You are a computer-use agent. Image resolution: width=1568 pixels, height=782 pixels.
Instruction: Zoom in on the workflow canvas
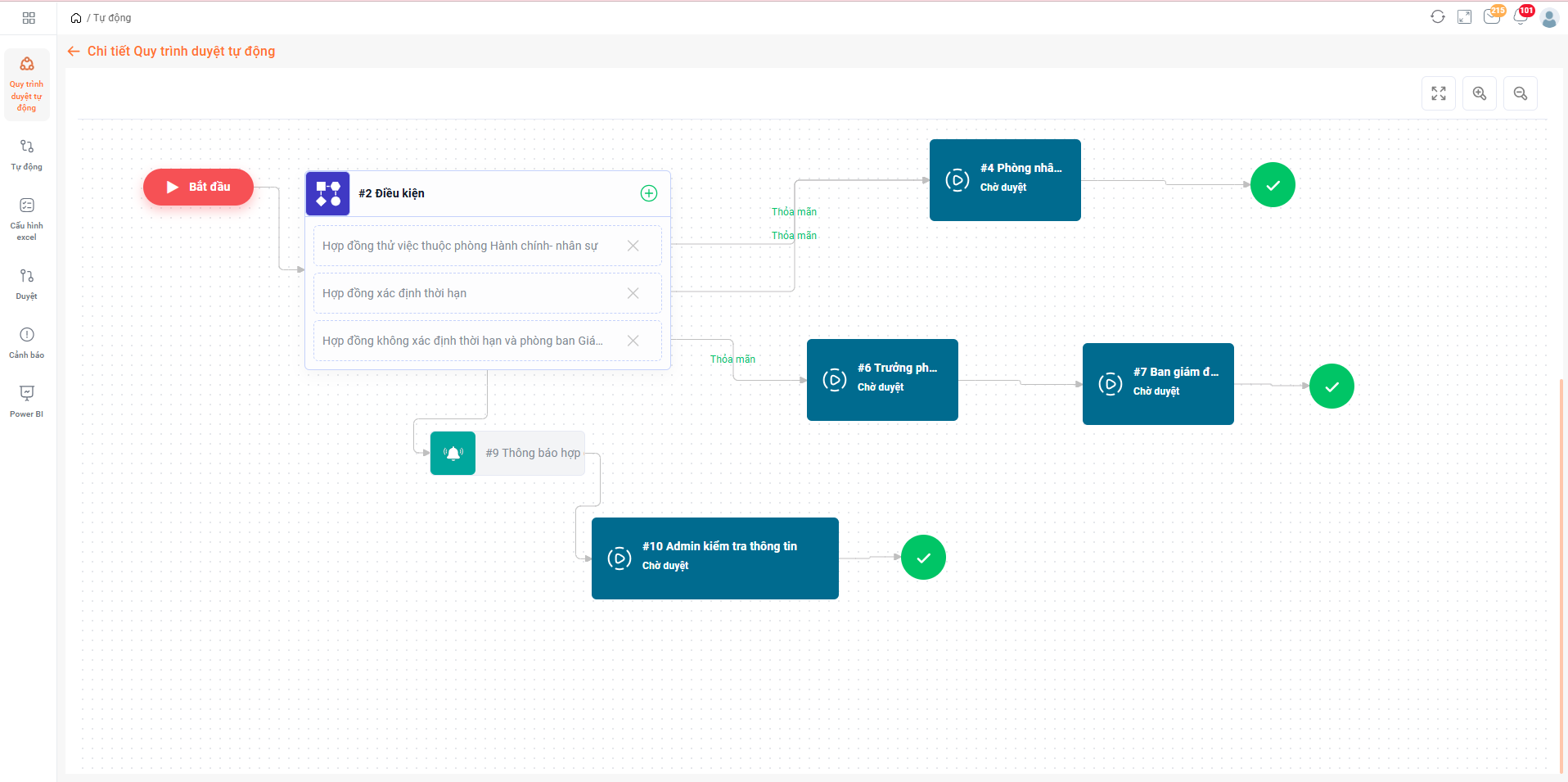pos(1479,93)
